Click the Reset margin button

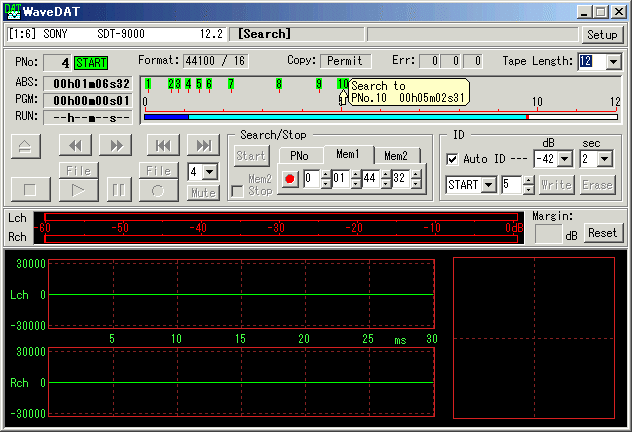(x=601, y=232)
